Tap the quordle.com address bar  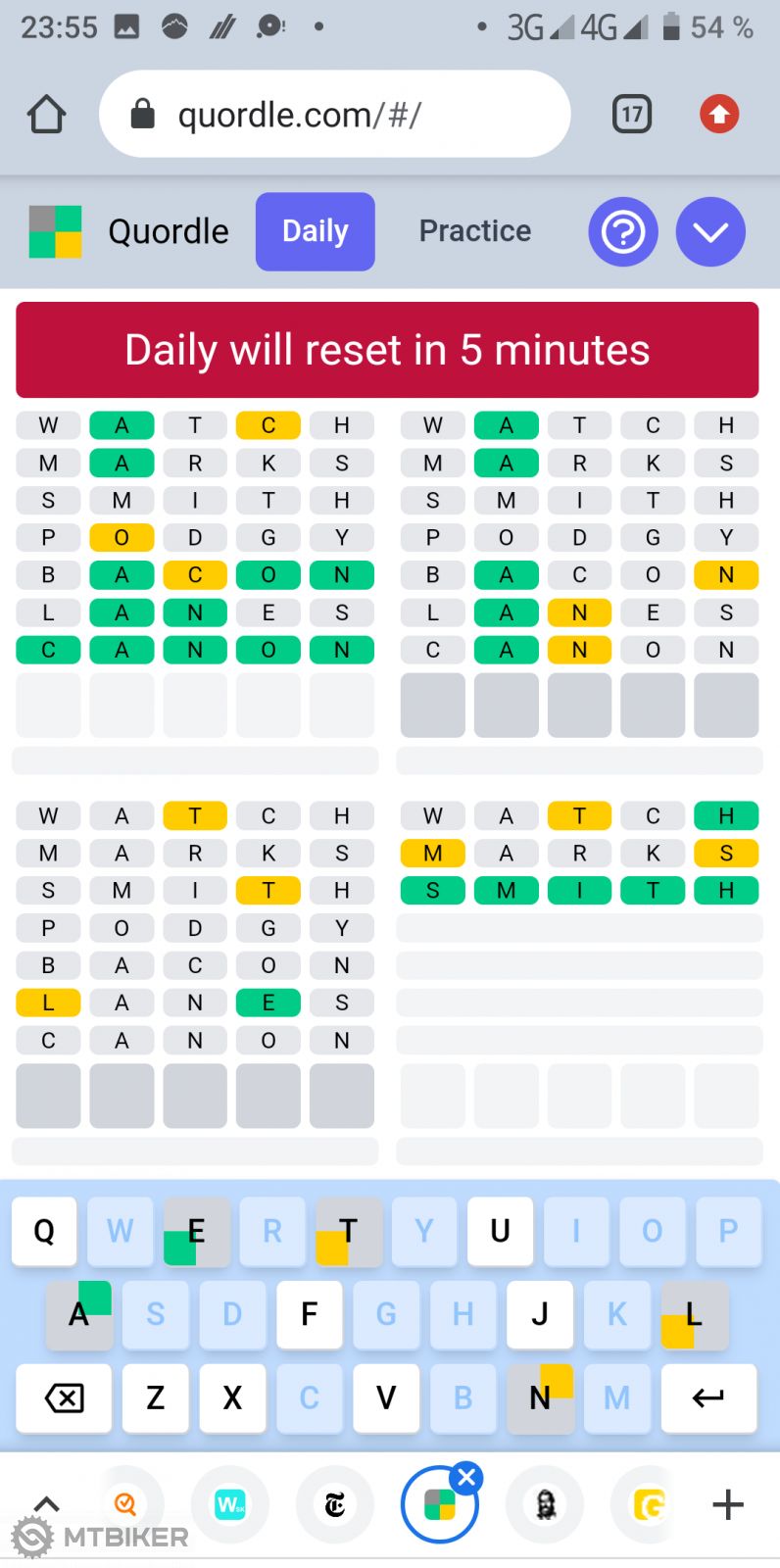[334, 115]
